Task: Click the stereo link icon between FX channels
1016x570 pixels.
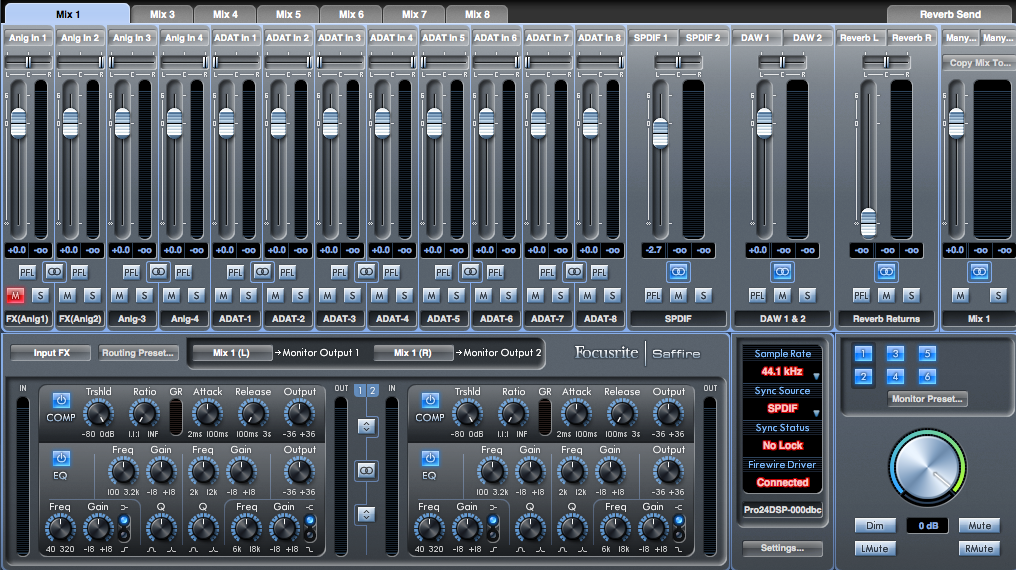Action: click(x=54, y=271)
